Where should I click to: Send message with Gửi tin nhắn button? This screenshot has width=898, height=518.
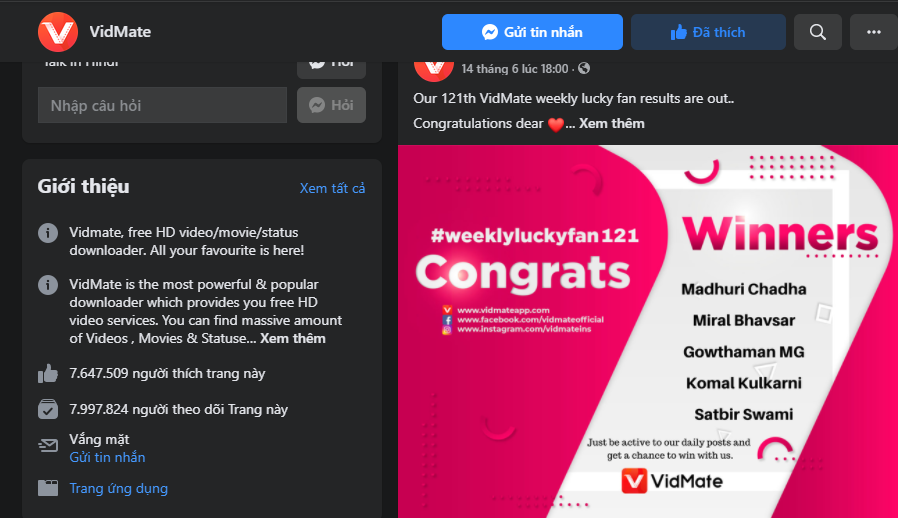click(x=532, y=32)
